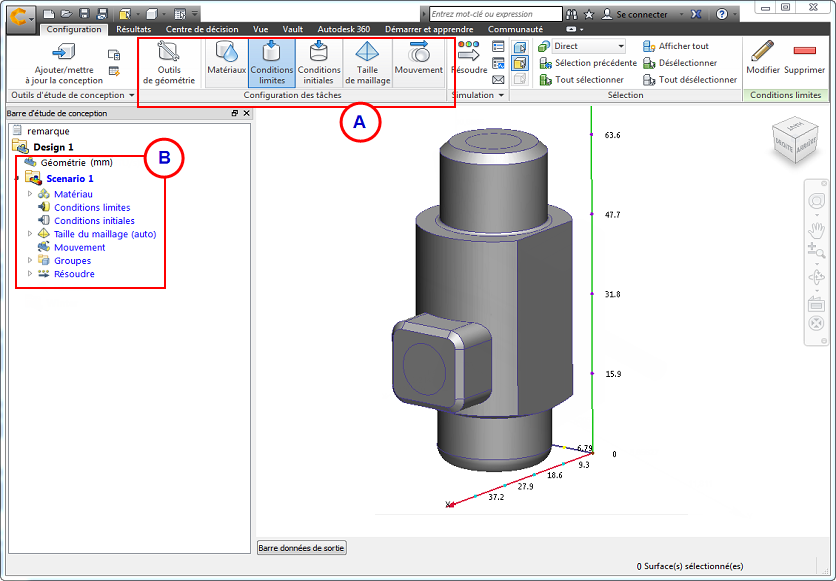
Task: Click Se connecter sign-in link
Action: (635, 14)
